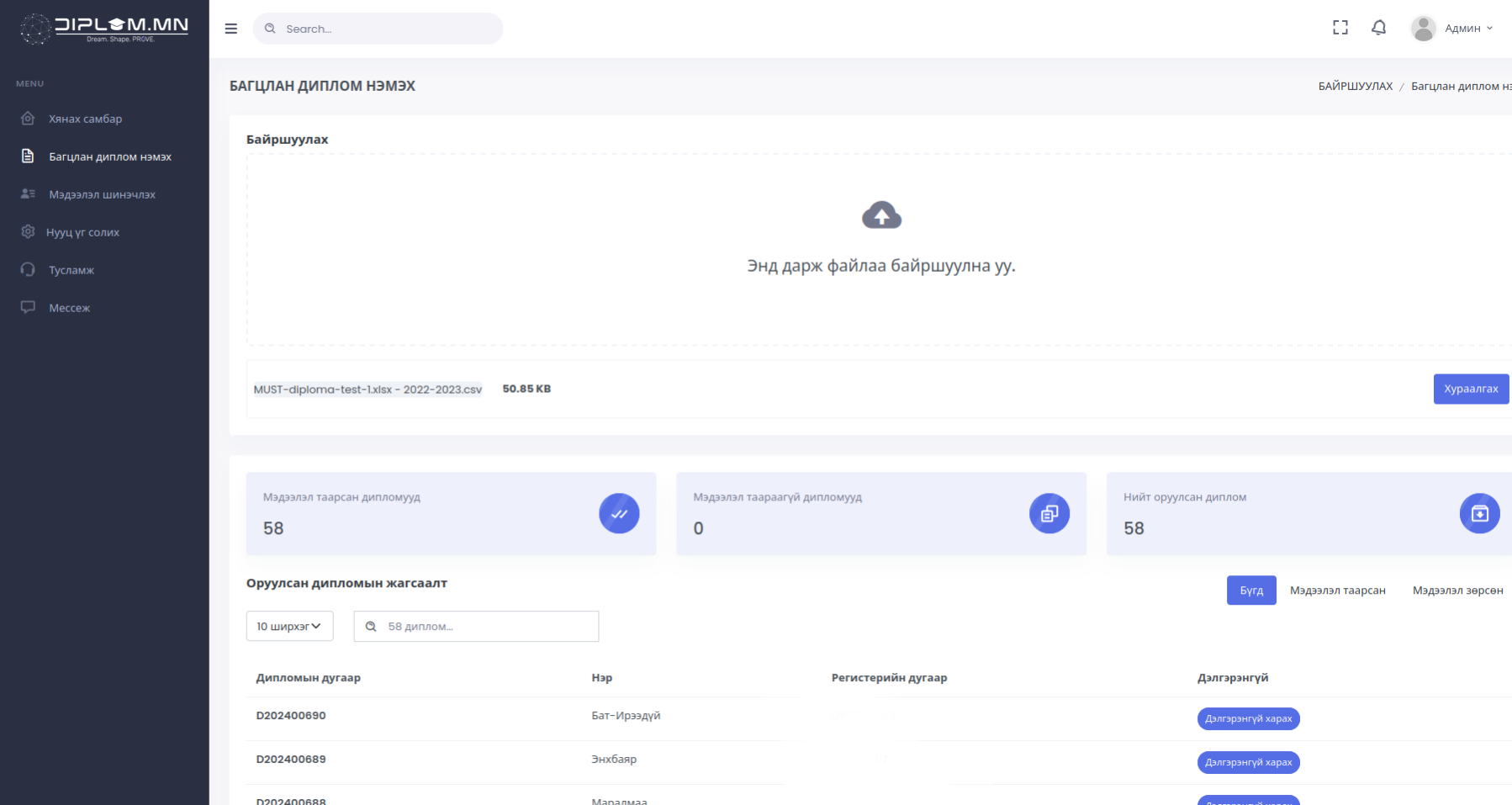Click the Багцлан диплом нэмэх document icon
Viewport: 1512px width, 805px height.
28,156
